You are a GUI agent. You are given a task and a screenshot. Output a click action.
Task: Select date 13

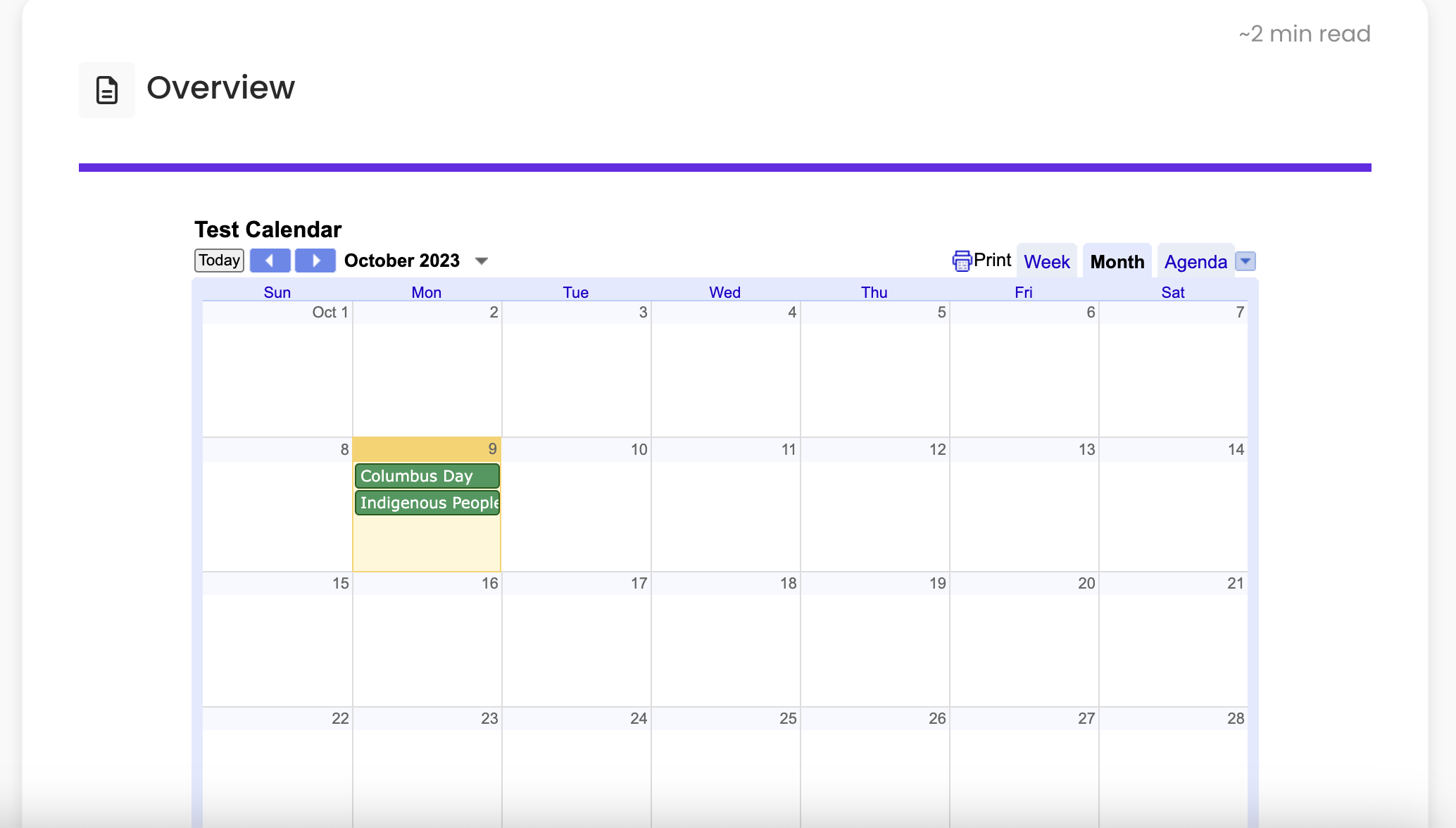coord(1087,450)
